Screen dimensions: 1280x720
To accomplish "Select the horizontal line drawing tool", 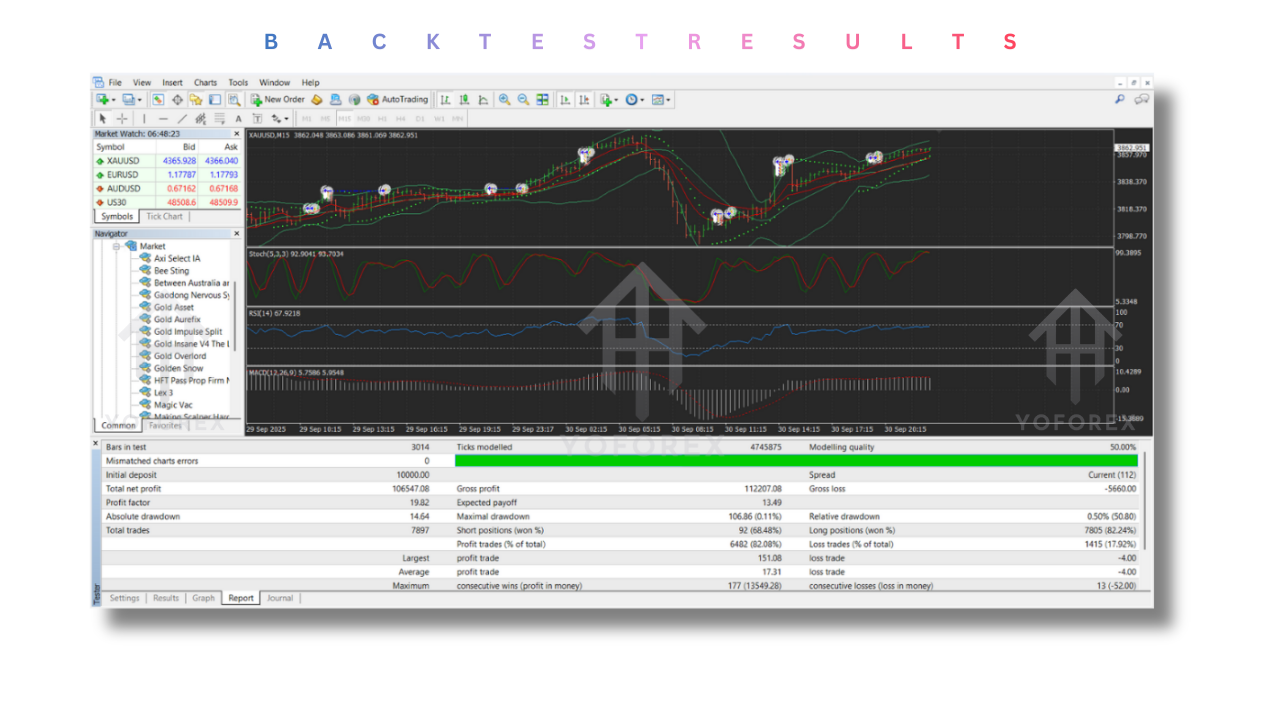I will [x=163, y=119].
